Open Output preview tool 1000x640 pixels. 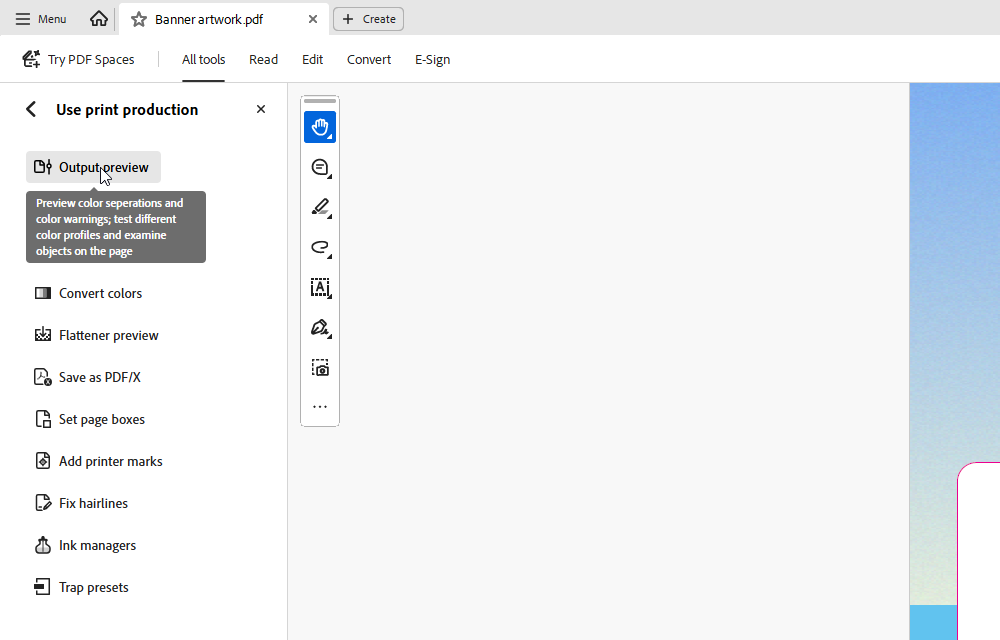(93, 167)
